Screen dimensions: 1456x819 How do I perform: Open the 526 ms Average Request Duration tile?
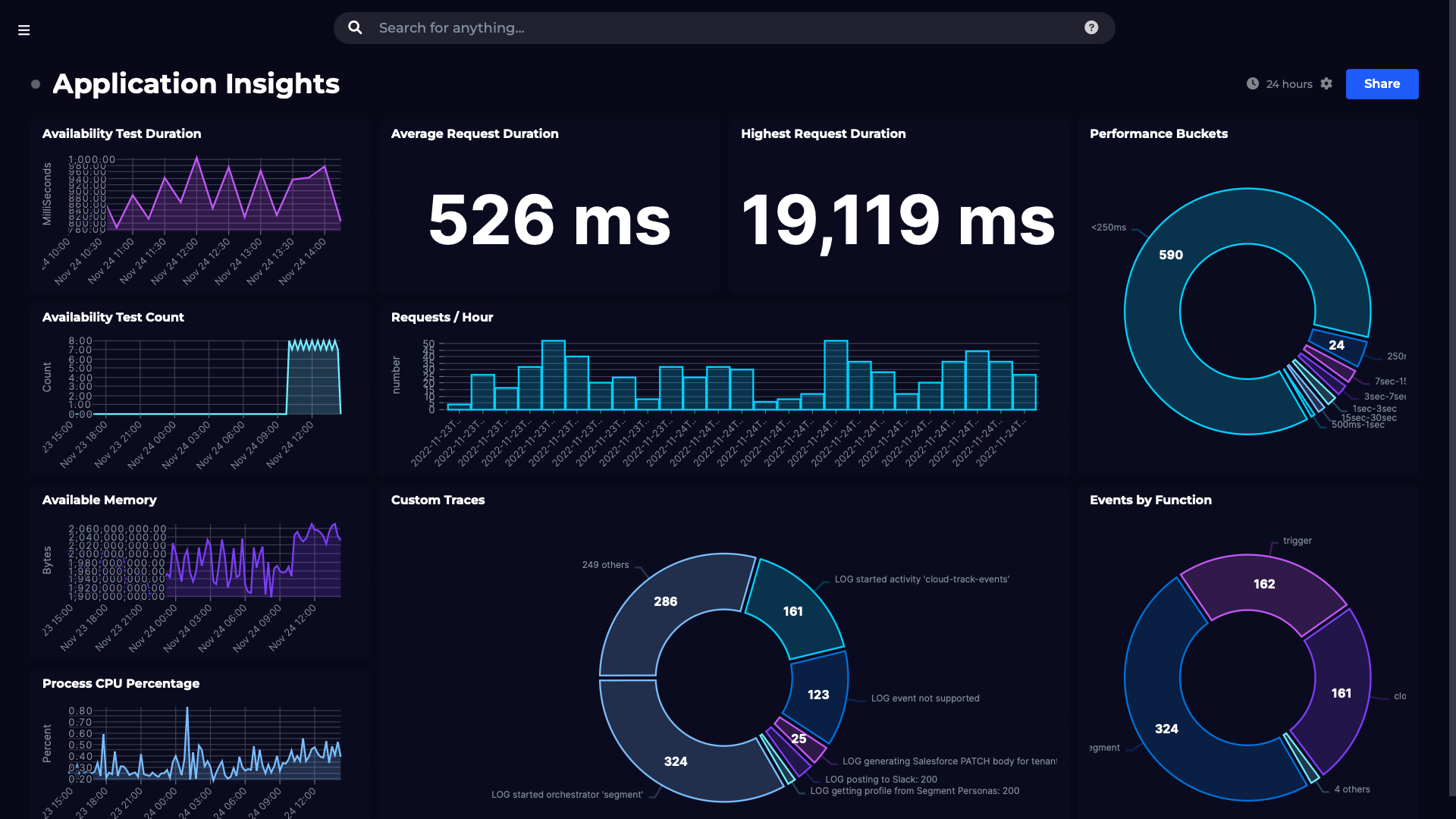tap(549, 220)
